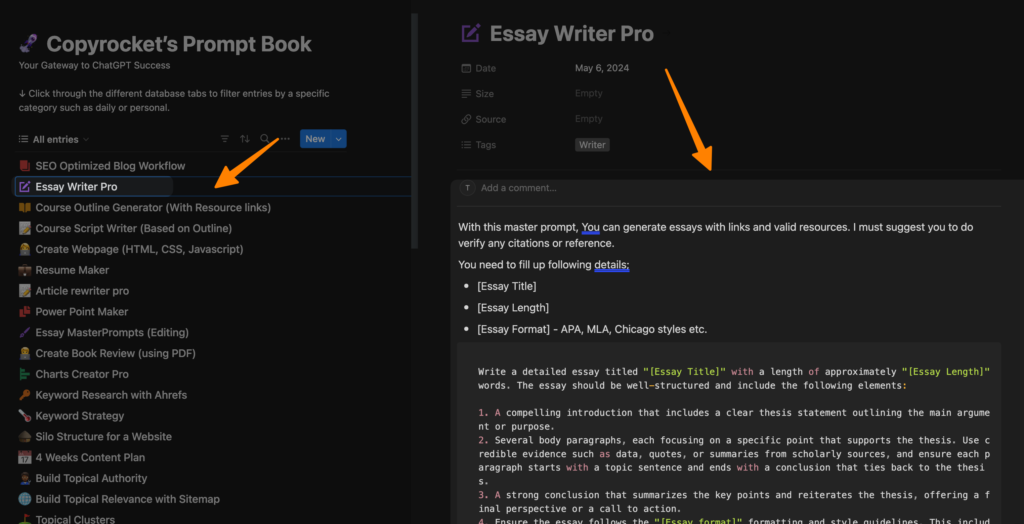Click the sort arrows icon
The width and height of the screenshot is (1024, 524).
click(x=244, y=139)
